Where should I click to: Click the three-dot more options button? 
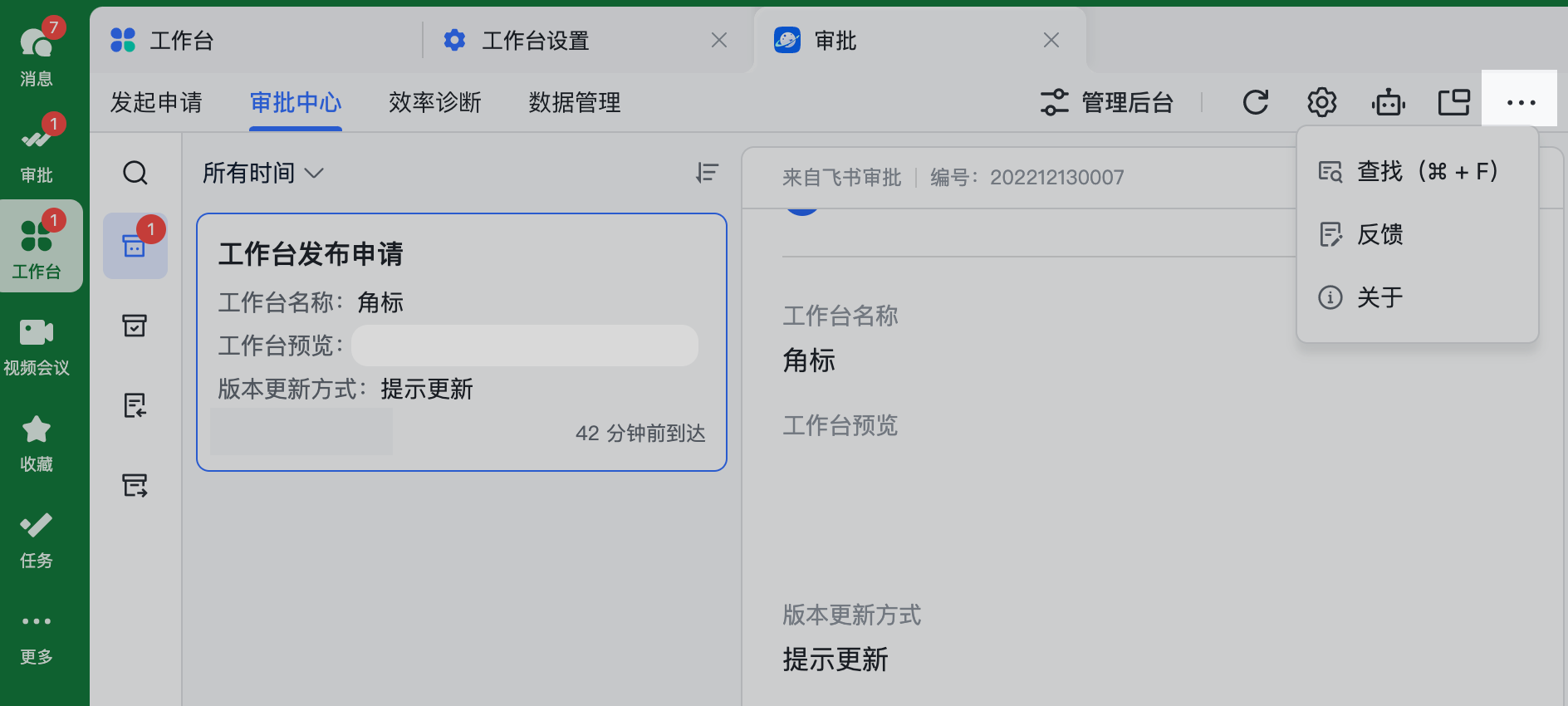coord(1520,102)
